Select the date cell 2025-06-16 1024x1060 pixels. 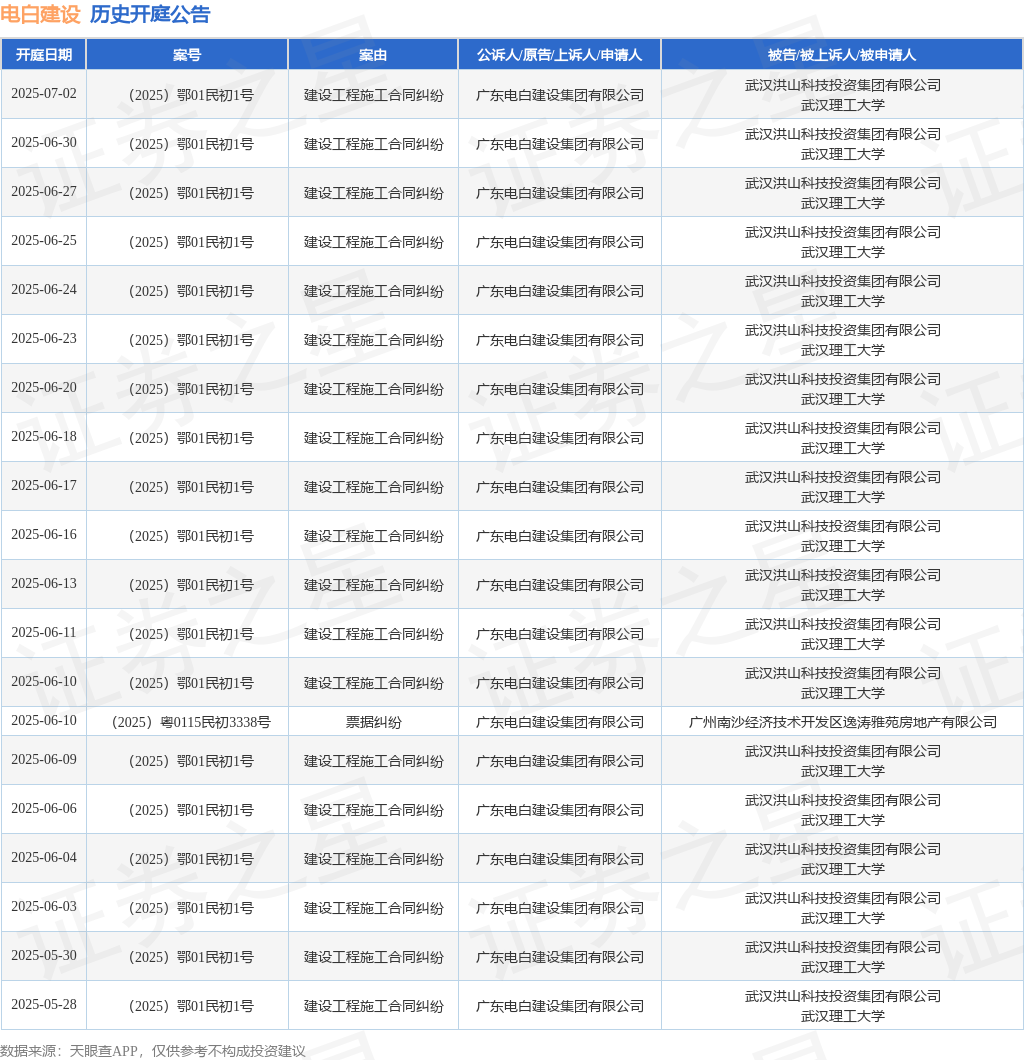[44, 534]
